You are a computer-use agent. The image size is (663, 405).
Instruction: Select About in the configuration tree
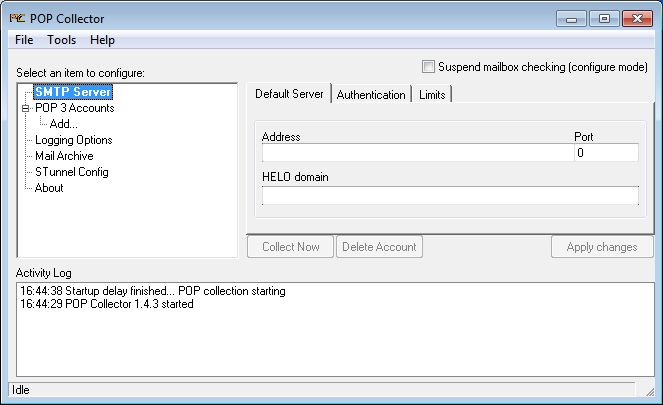pos(49,188)
